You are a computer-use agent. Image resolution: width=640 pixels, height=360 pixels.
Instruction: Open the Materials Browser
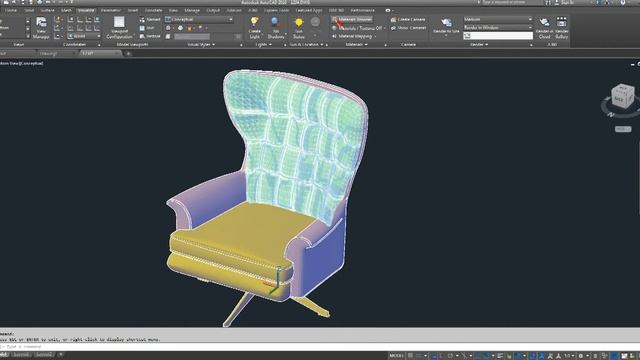(351, 19)
